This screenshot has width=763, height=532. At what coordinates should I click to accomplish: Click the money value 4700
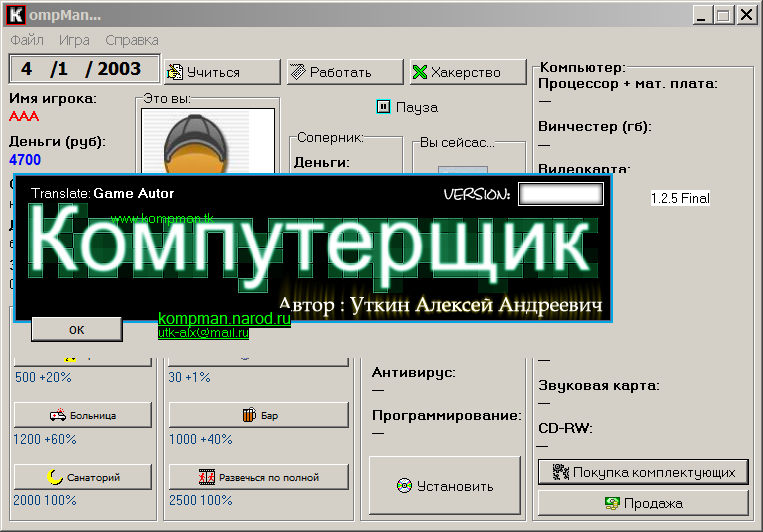point(25,160)
